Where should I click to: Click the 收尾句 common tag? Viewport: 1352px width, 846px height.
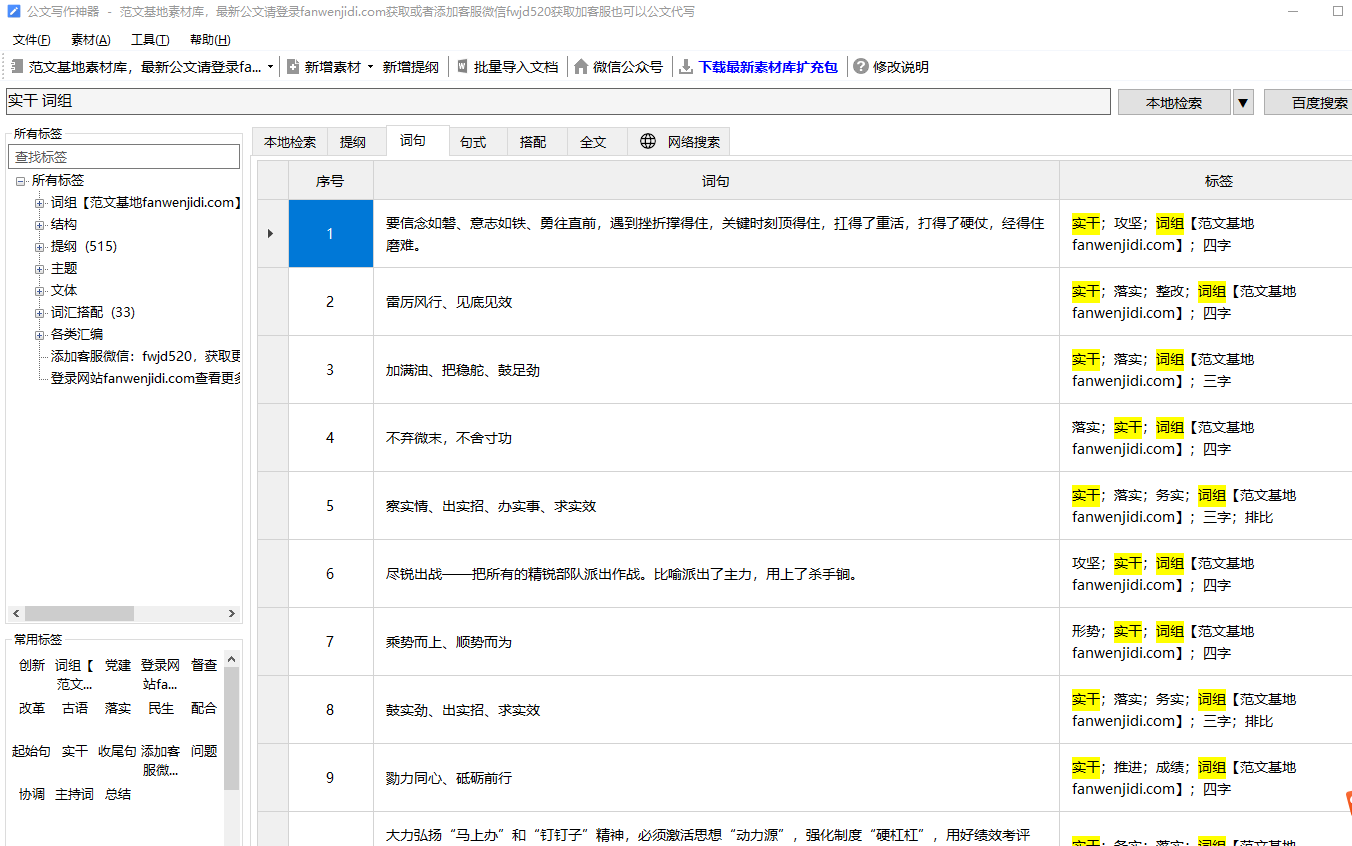pyautogui.click(x=118, y=751)
